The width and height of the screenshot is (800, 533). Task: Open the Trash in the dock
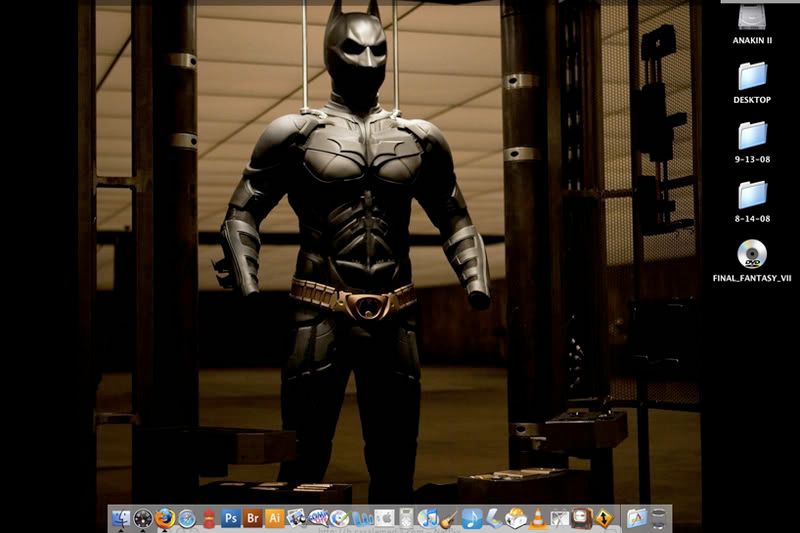[x=658, y=518]
